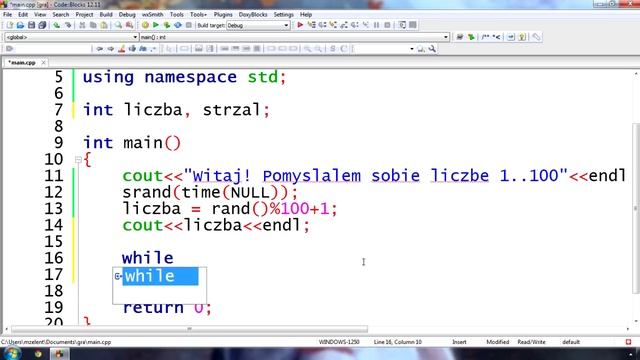Choose 'while' from the autocomplete popup
Viewport: 640px width, 360px height.
pos(160,276)
